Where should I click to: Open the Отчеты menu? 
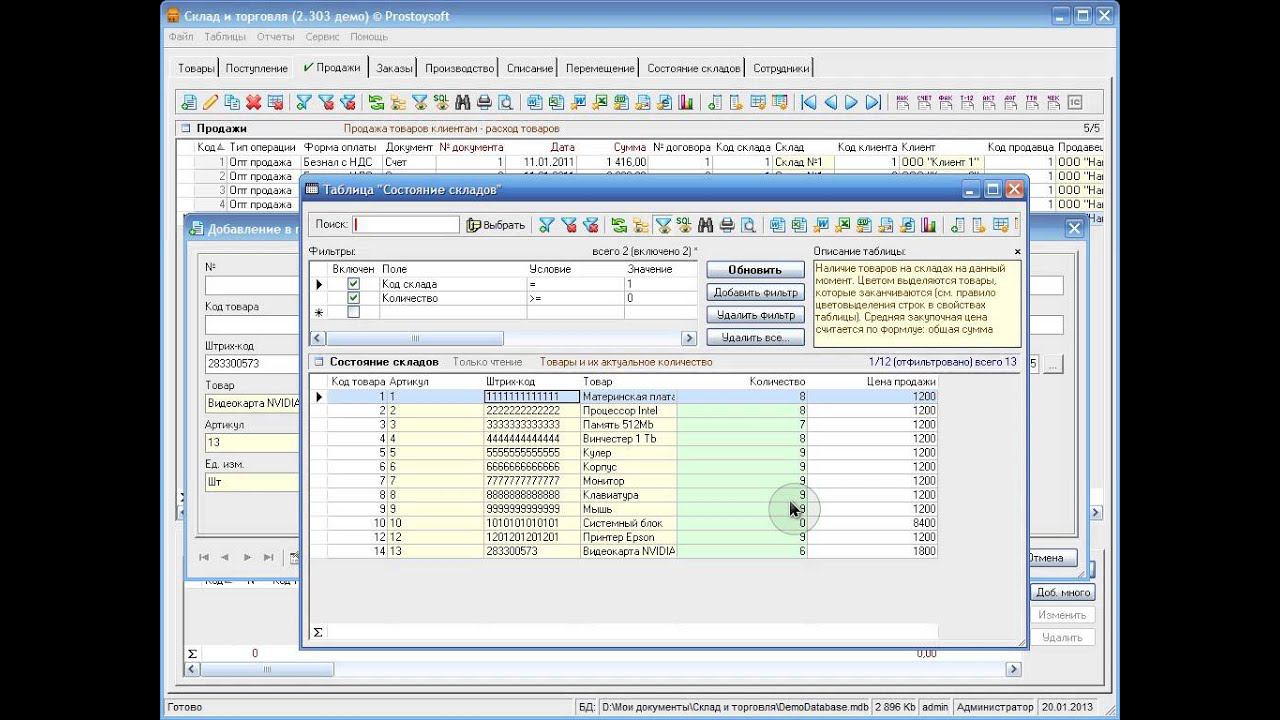(275, 37)
